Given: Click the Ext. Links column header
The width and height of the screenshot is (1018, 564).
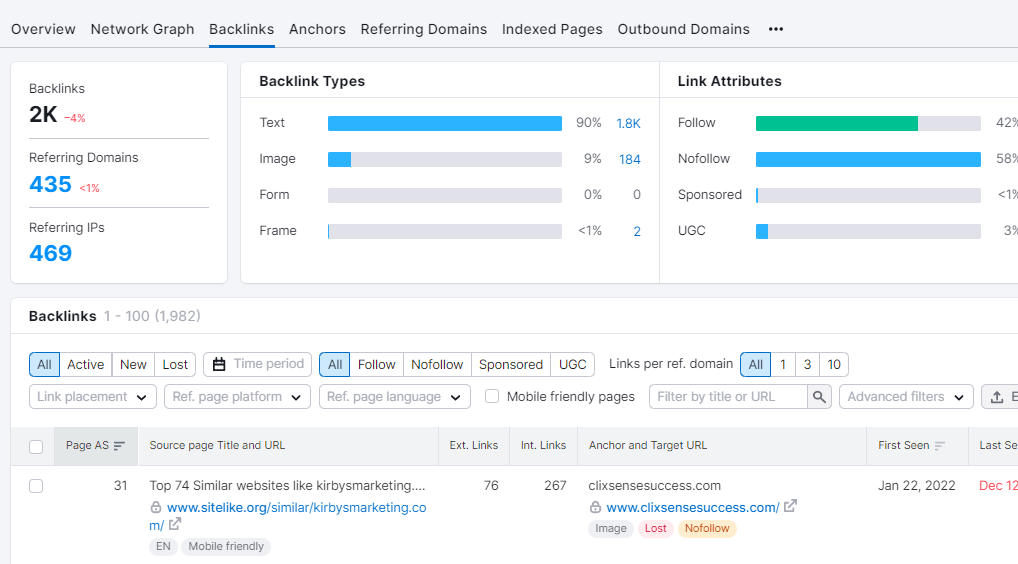Looking at the screenshot, I should 473,445.
